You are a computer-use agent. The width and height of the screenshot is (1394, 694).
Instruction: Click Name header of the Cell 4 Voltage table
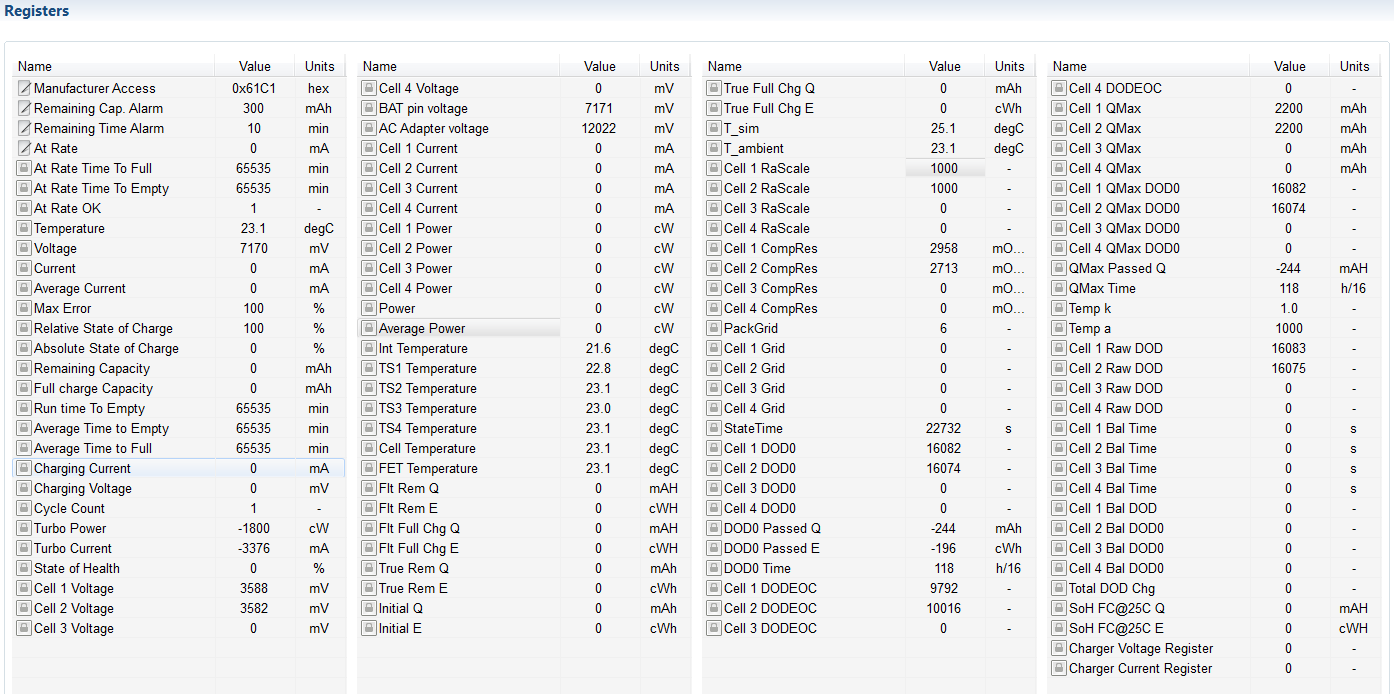tap(458, 67)
